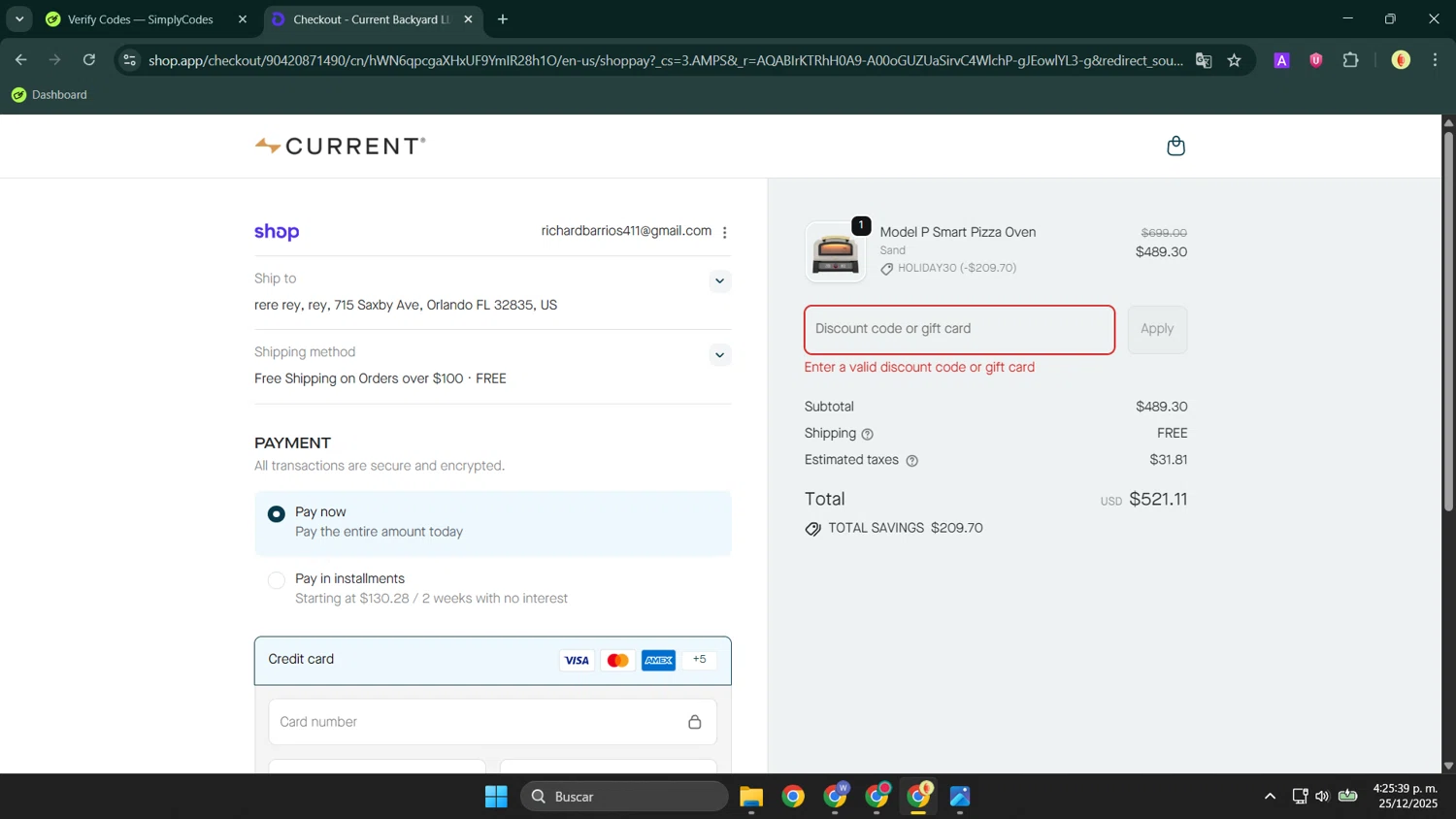Screen dimensions: 1456x819
Task: Focus the Card number field
Action: (x=492, y=722)
